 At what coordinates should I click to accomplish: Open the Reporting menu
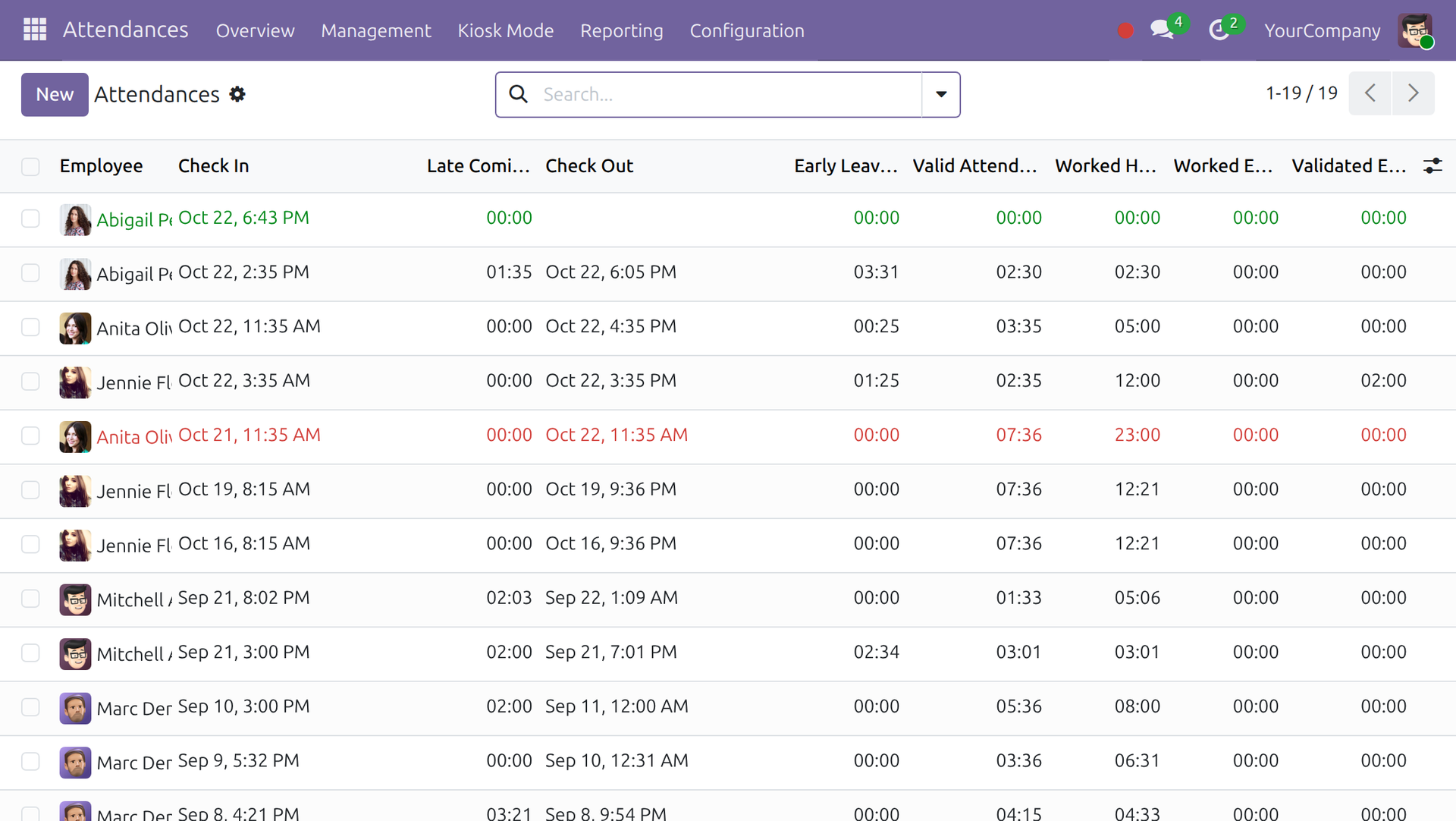click(x=622, y=30)
